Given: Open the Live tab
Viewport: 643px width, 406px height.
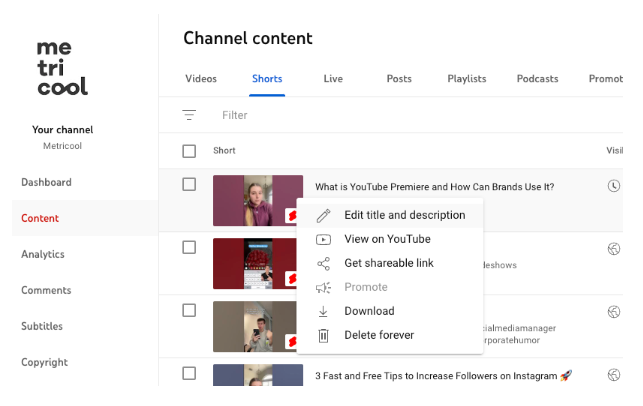Looking at the screenshot, I should (x=333, y=79).
